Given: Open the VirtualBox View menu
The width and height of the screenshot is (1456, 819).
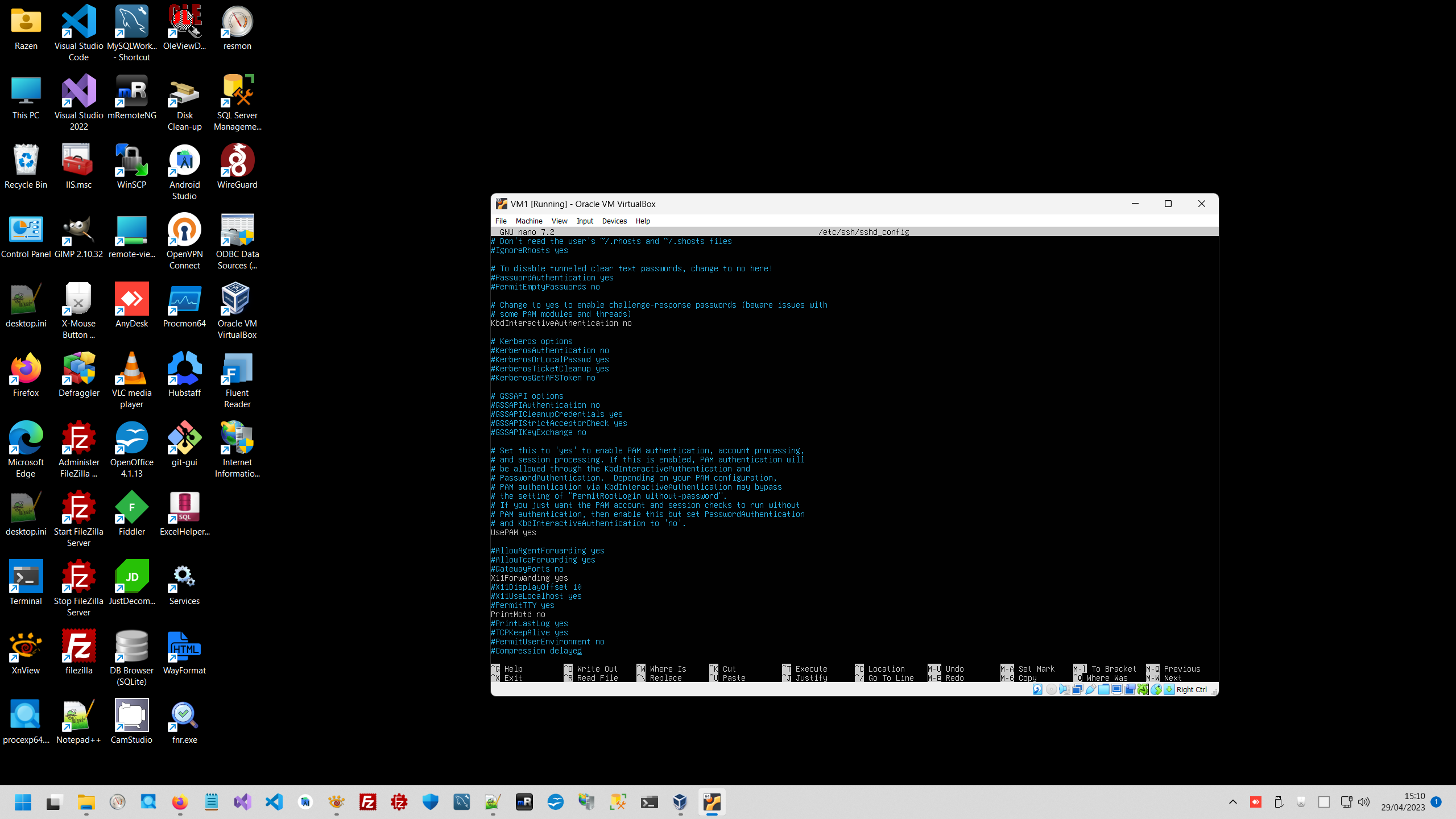Looking at the screenshot, I should (559, 221).
